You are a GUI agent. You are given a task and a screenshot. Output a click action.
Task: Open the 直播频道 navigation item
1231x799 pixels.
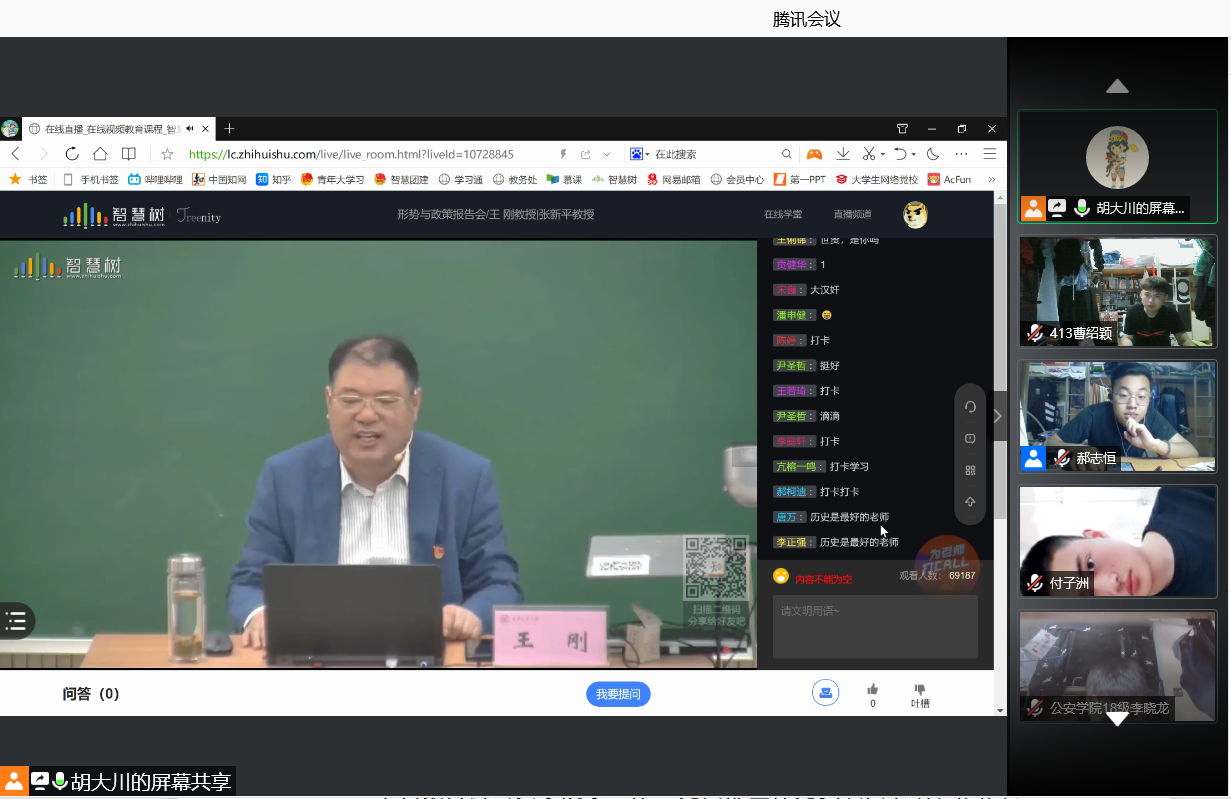tap(852, 215)
